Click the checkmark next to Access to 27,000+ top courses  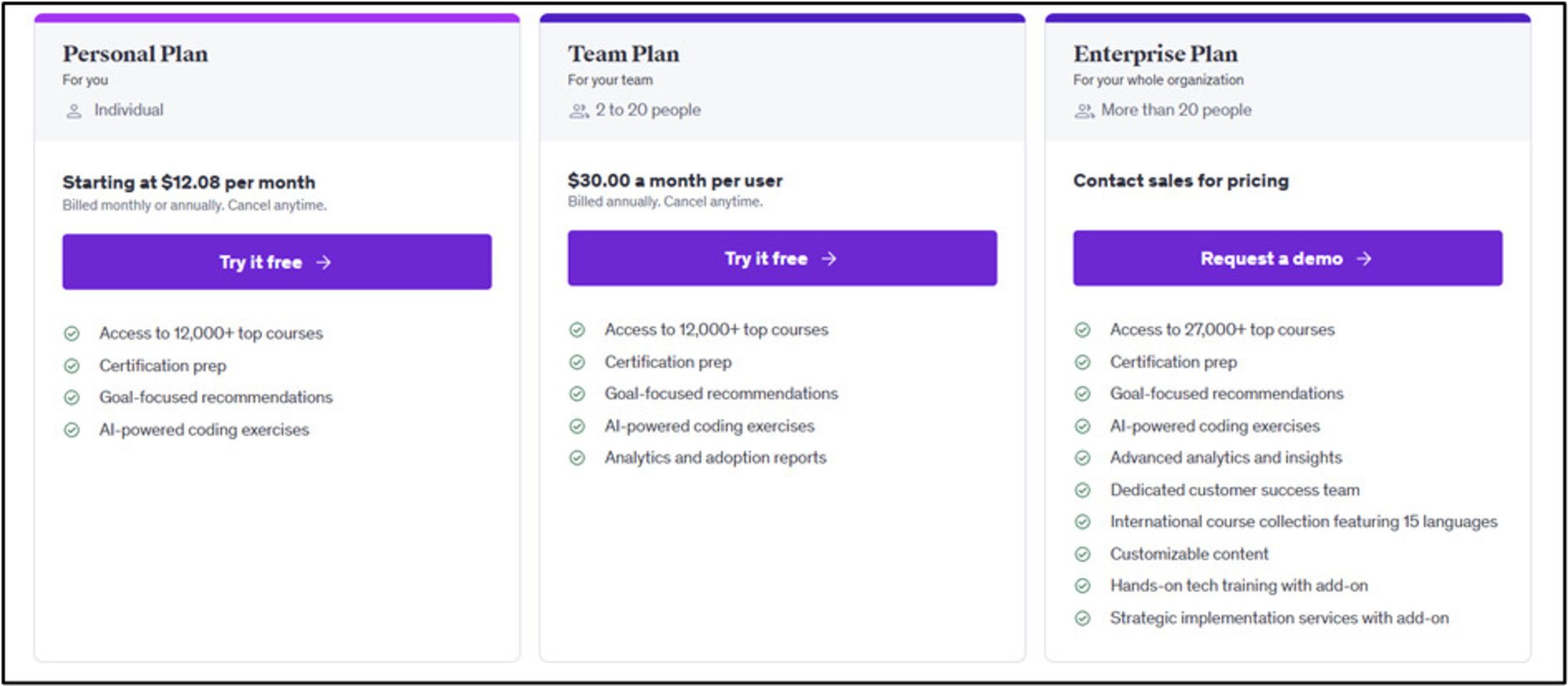point(1083,330)
